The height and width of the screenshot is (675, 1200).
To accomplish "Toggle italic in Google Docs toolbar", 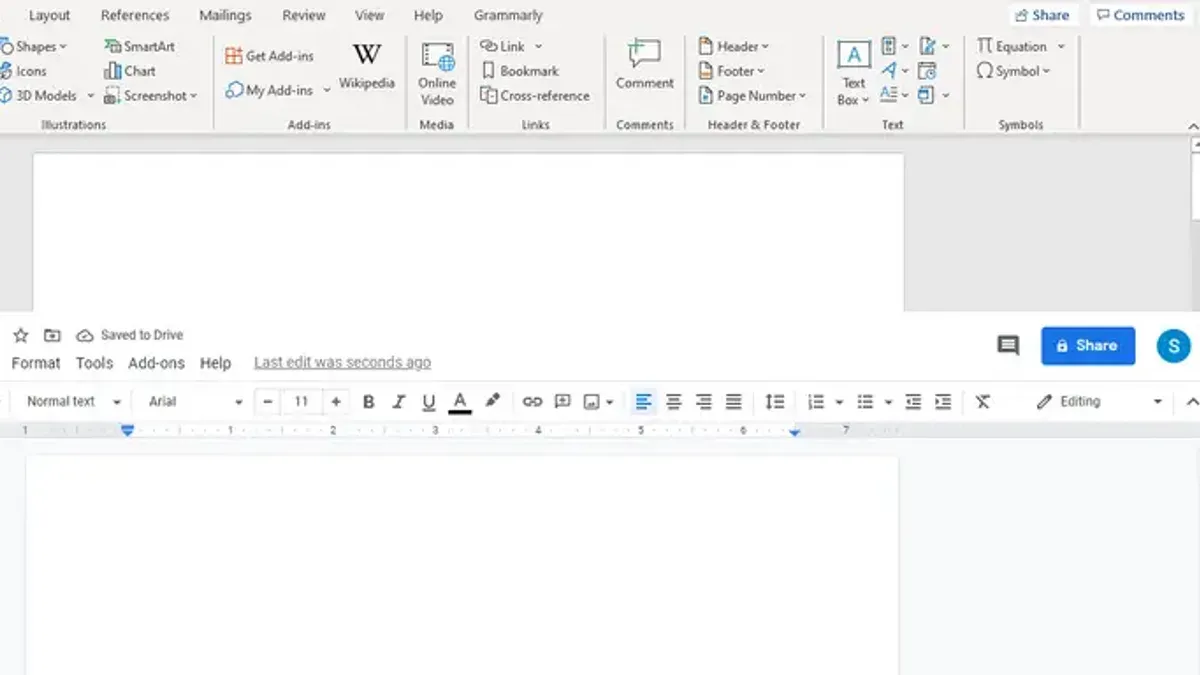I will [x=398, y=402].
